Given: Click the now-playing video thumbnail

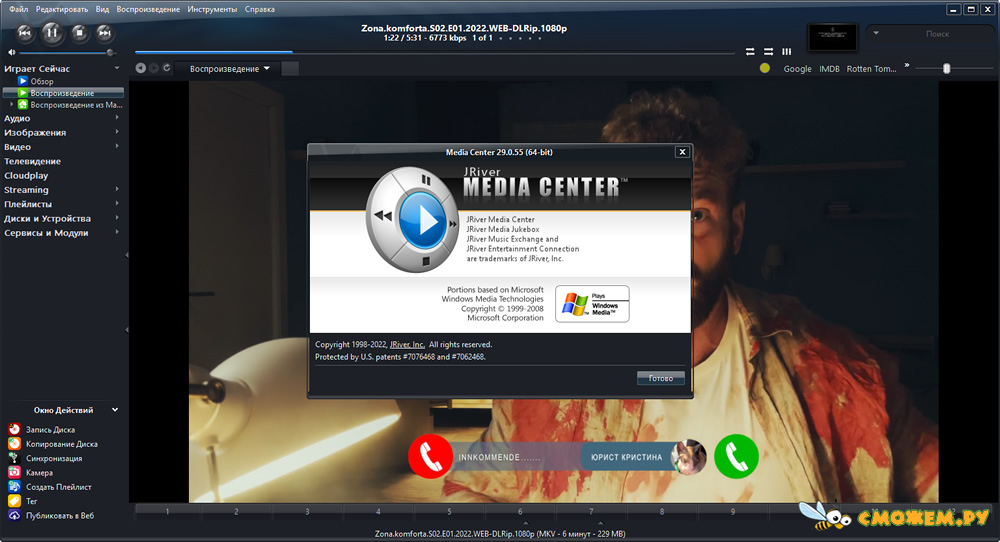Looking at the screenshot, I should pos(832,36).
